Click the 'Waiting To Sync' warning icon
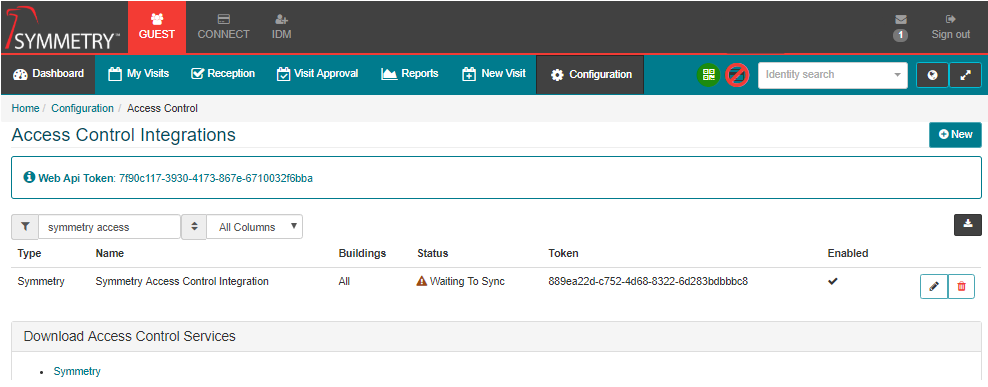 (422, 282)
